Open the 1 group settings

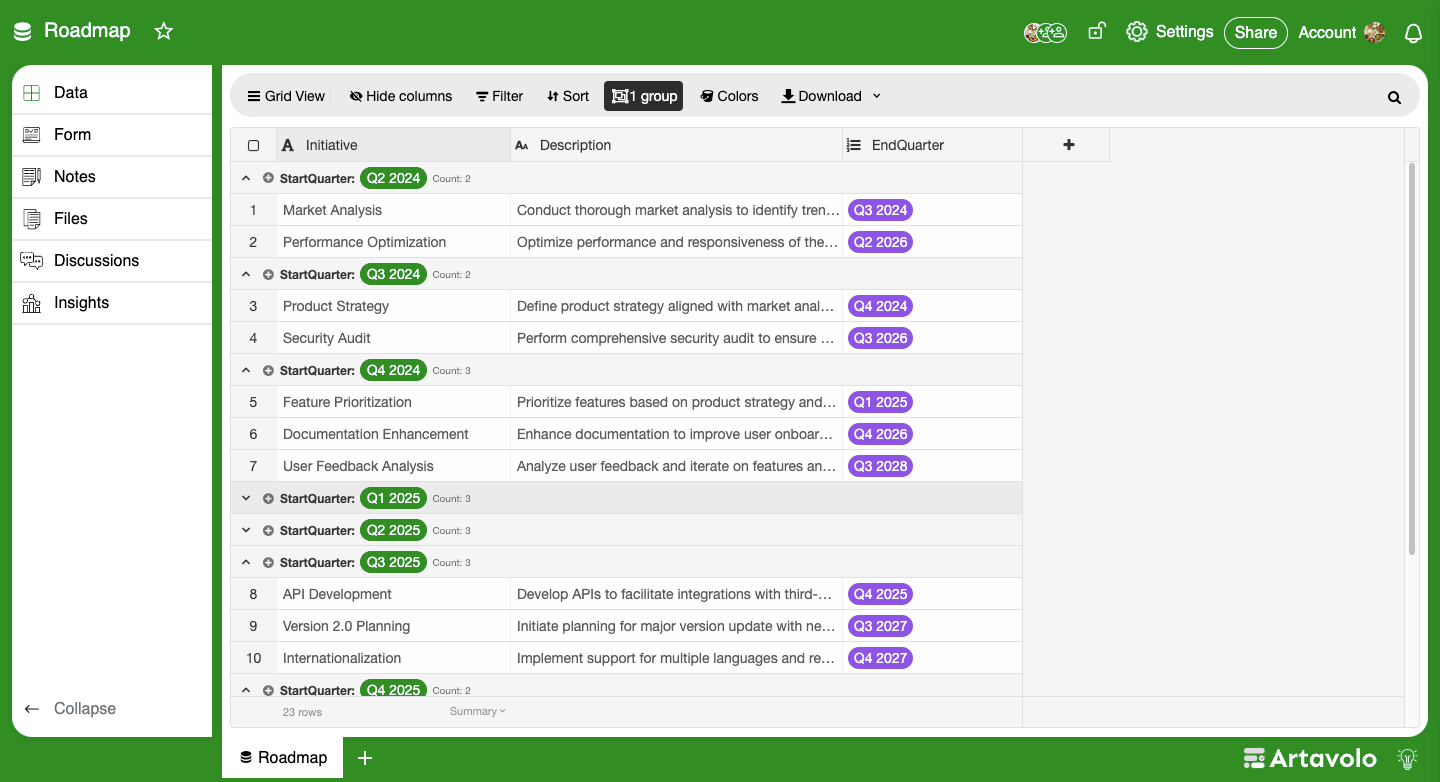(643, 95)
